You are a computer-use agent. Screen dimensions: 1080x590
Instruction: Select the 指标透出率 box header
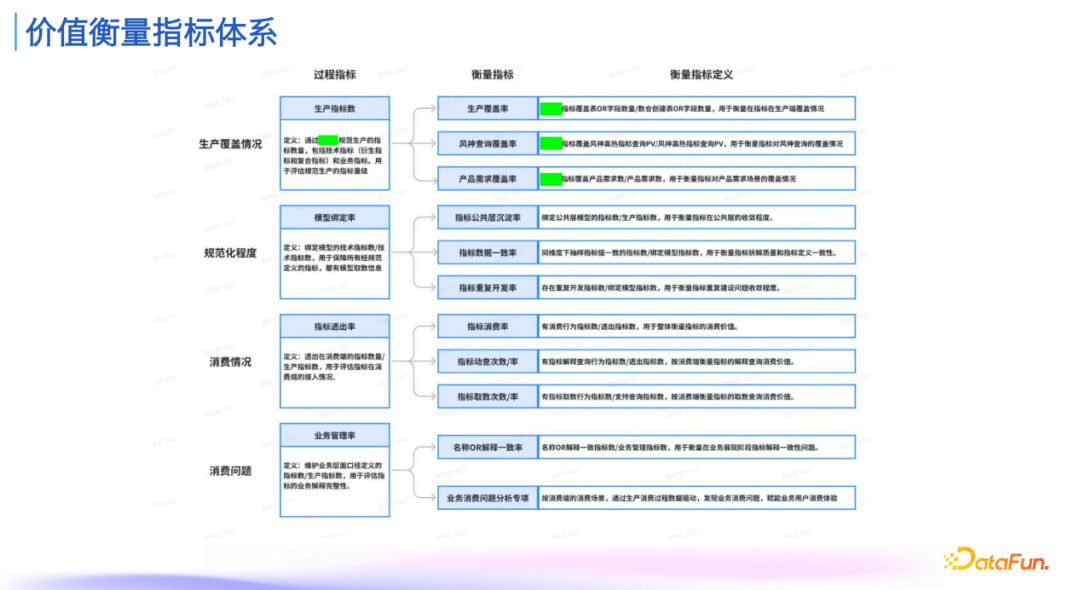(335, 326)
